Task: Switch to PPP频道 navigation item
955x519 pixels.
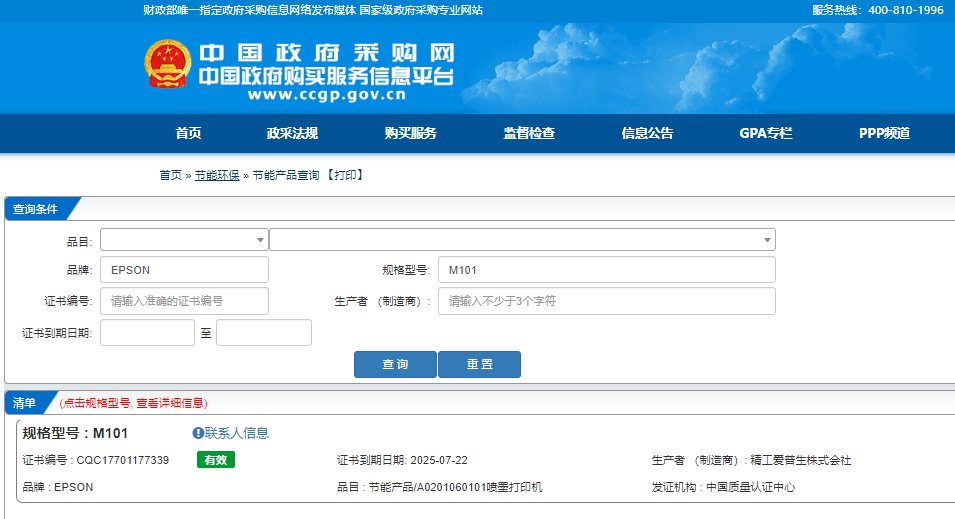Action: click(884, 134)
